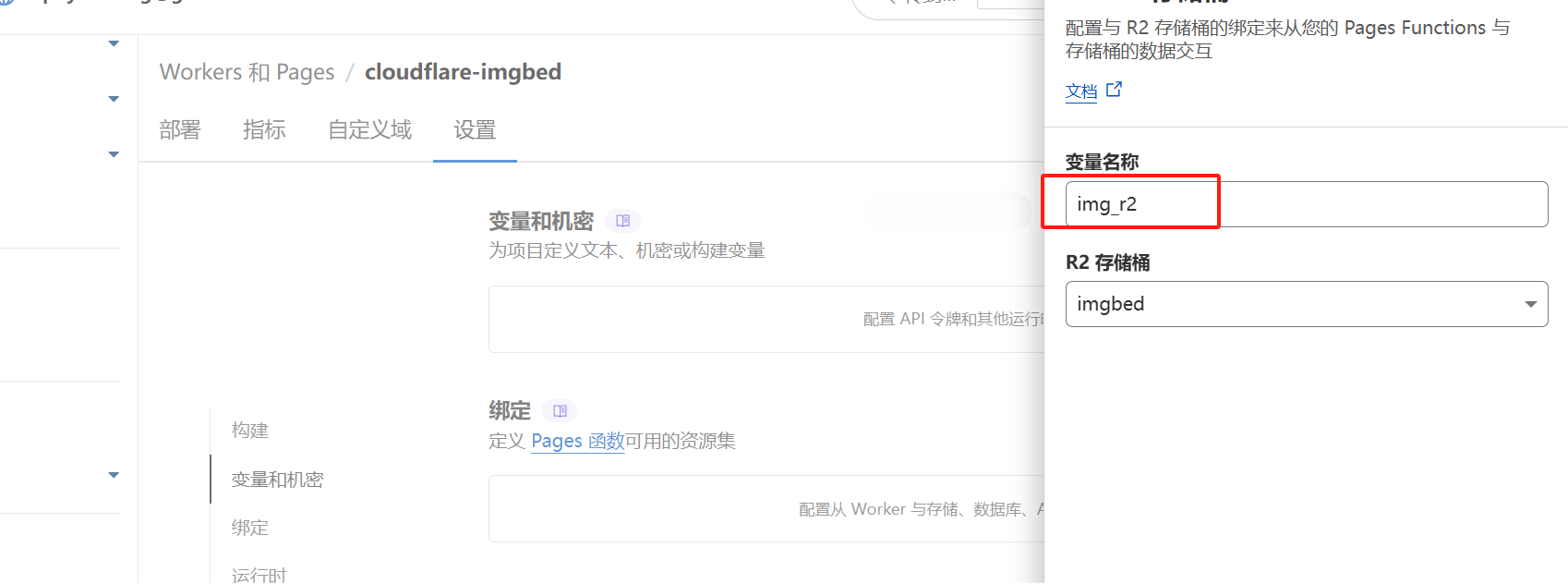Select 构建 in settings navigation
The height and width of the screenshot is (584, 1568).
[x=250, y=431]
